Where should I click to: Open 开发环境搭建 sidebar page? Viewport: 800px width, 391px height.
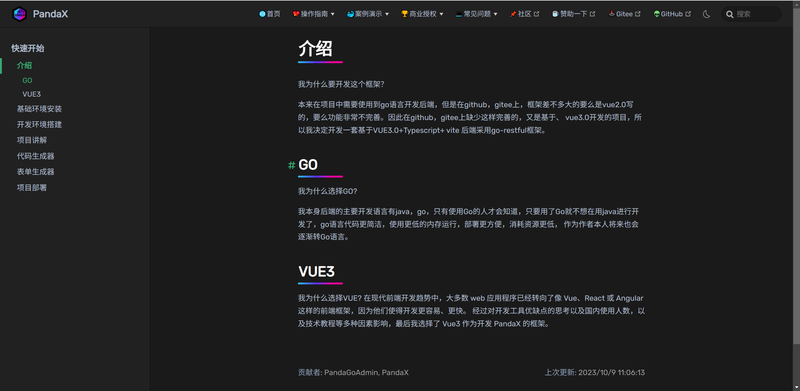coord(39,125)
